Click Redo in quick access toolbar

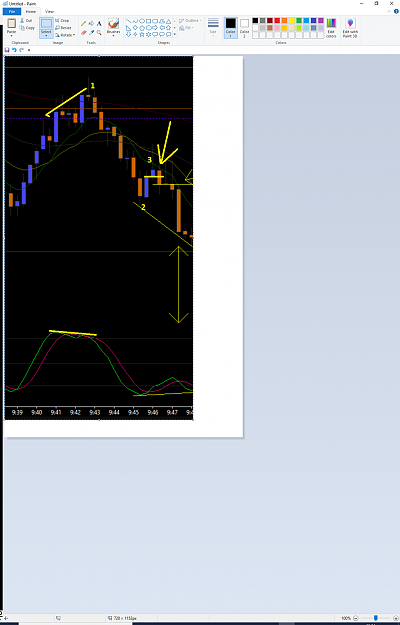tap(22, 50)
